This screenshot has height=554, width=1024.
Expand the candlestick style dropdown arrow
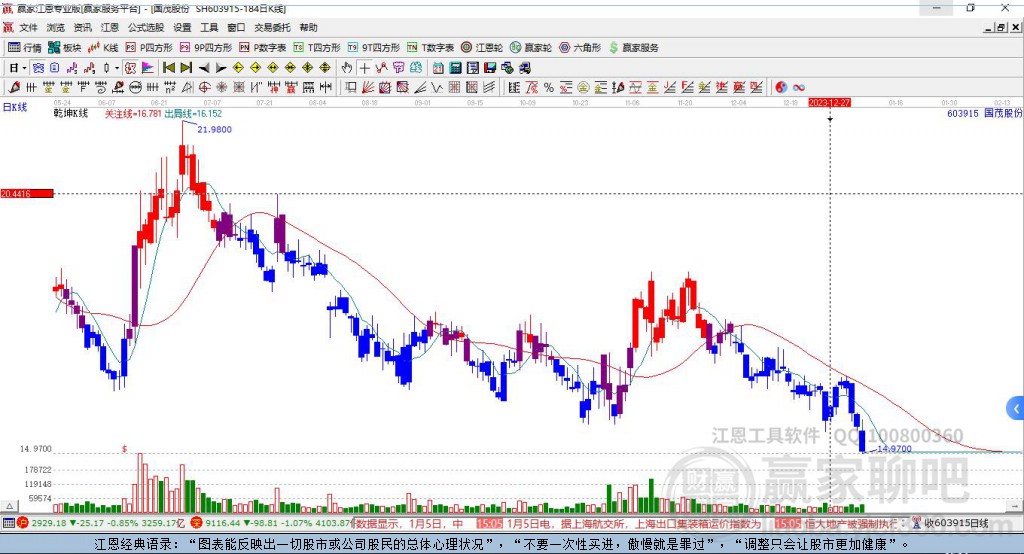click(x=118, y=68)
